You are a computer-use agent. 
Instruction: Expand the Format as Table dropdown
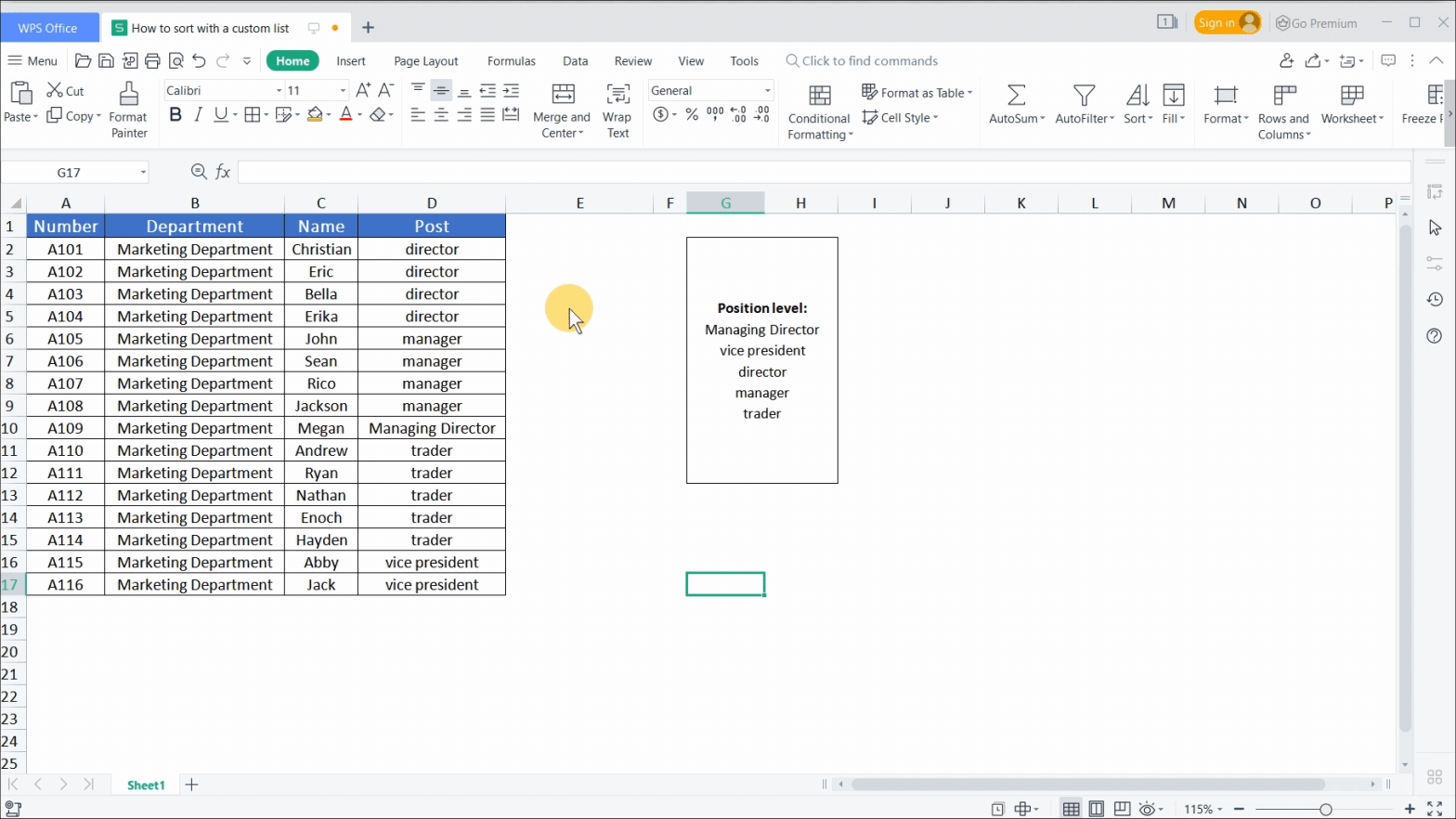(970, 93)
